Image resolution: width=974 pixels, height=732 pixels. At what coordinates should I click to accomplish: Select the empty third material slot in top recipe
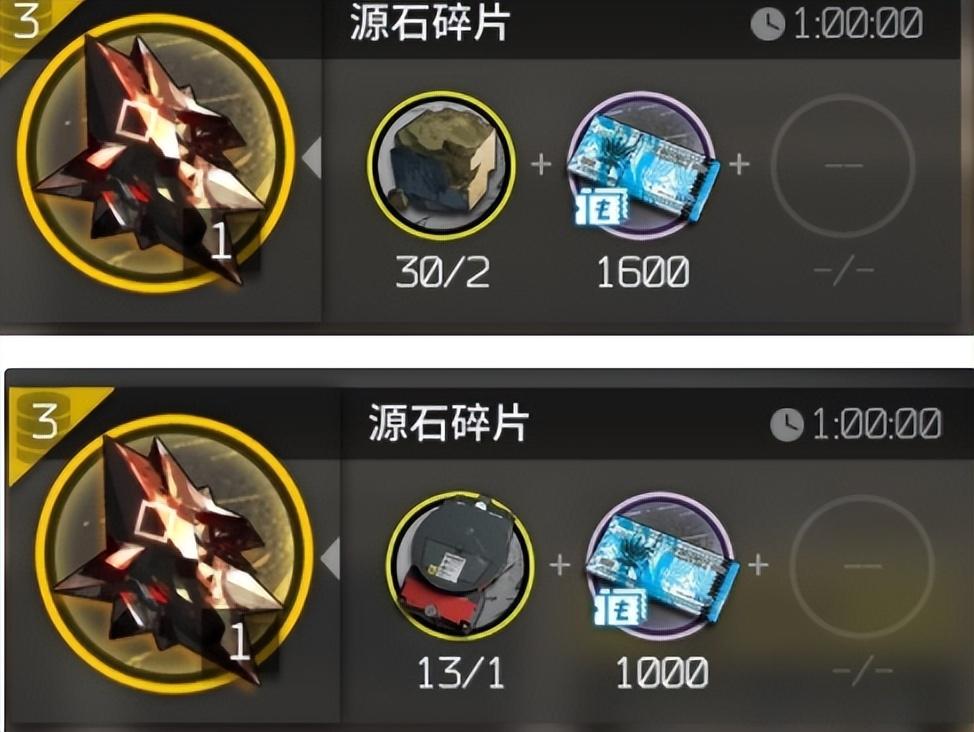coord(844,165)
